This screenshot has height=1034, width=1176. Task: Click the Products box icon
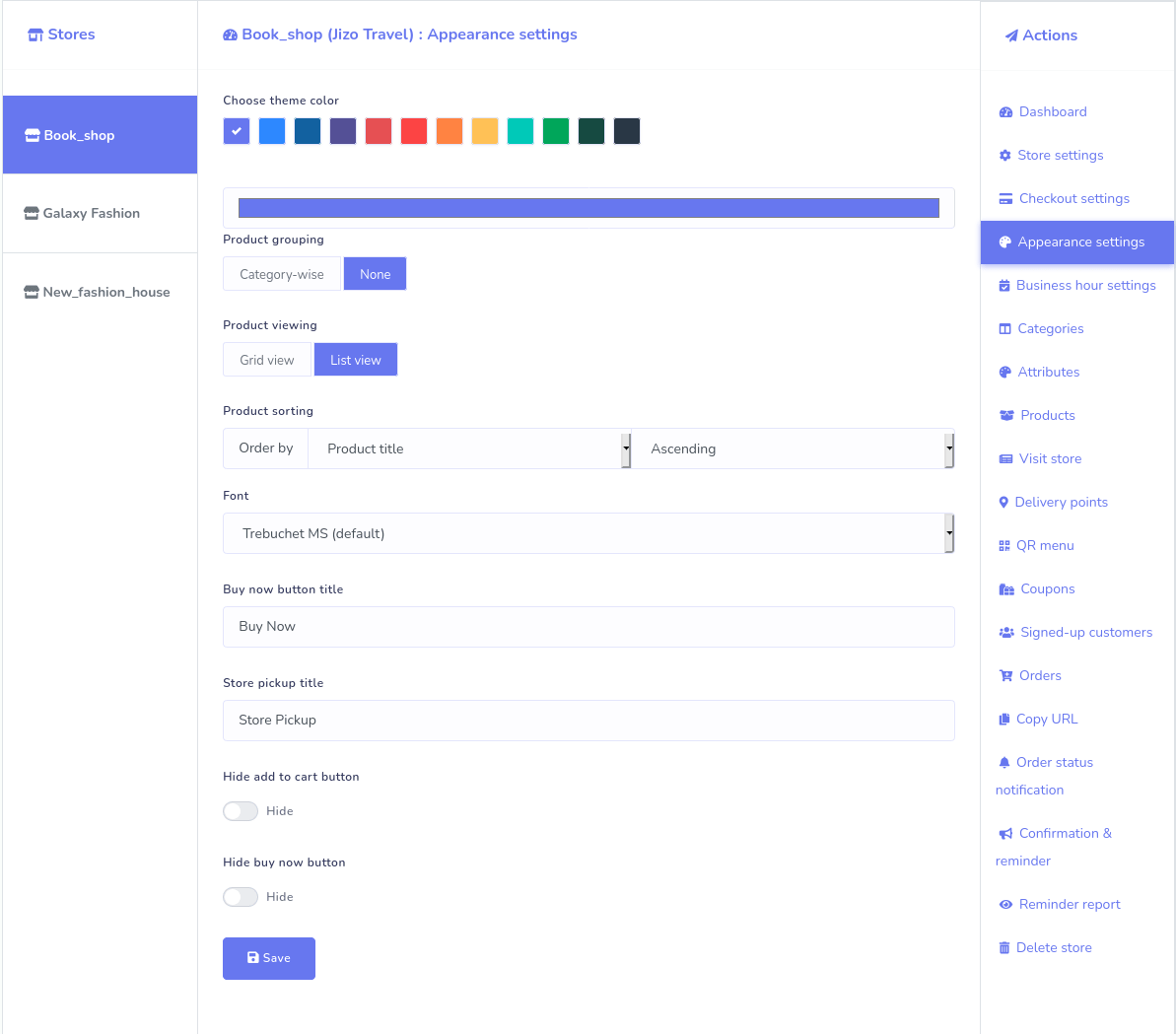tap(1006, 415)
